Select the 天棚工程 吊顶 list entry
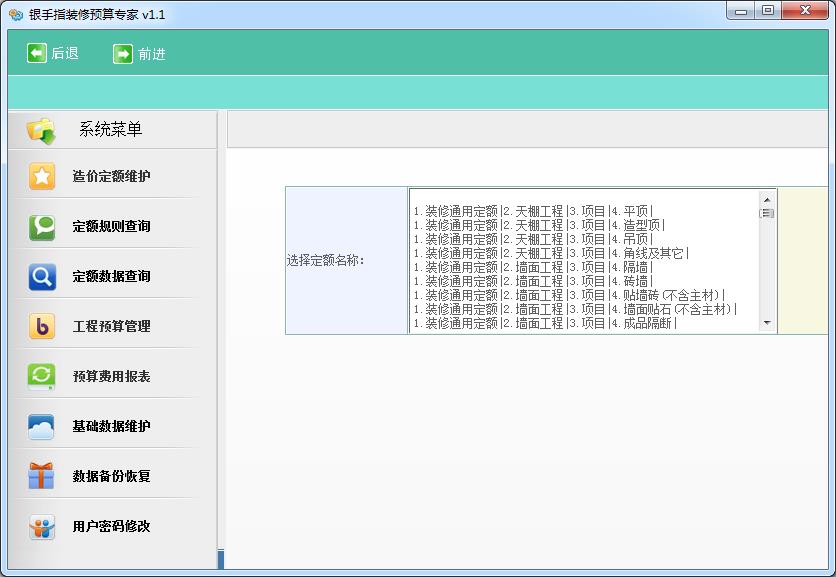The height and width of the screenshot is (577, 836). pos(532,239)
